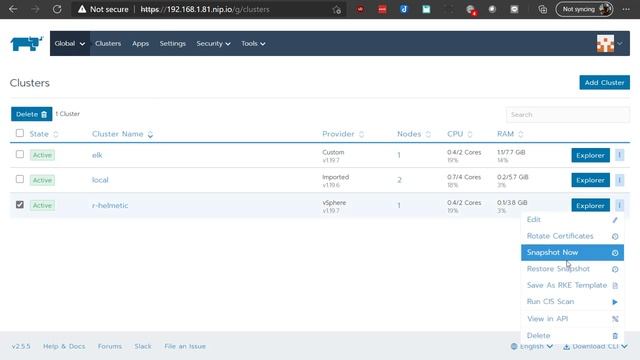Open Explorer for r-helmetic cluster

pyautogui.click(x=590, y=205)
